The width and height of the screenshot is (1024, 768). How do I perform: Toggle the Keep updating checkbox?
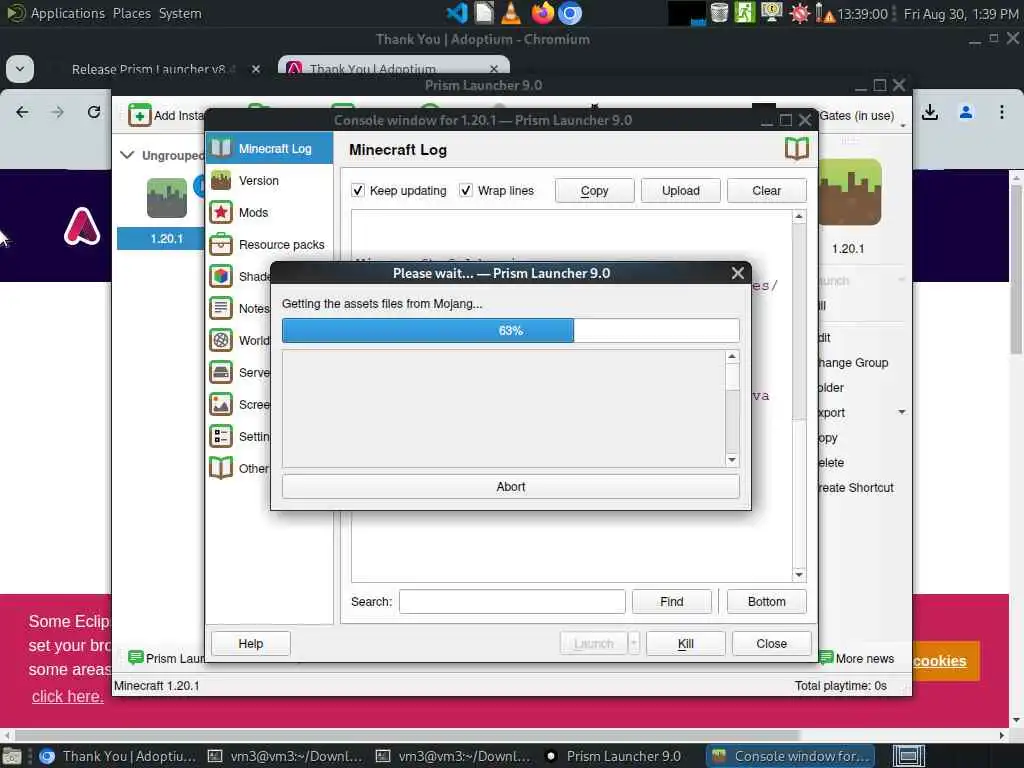(x=358, y=191)
